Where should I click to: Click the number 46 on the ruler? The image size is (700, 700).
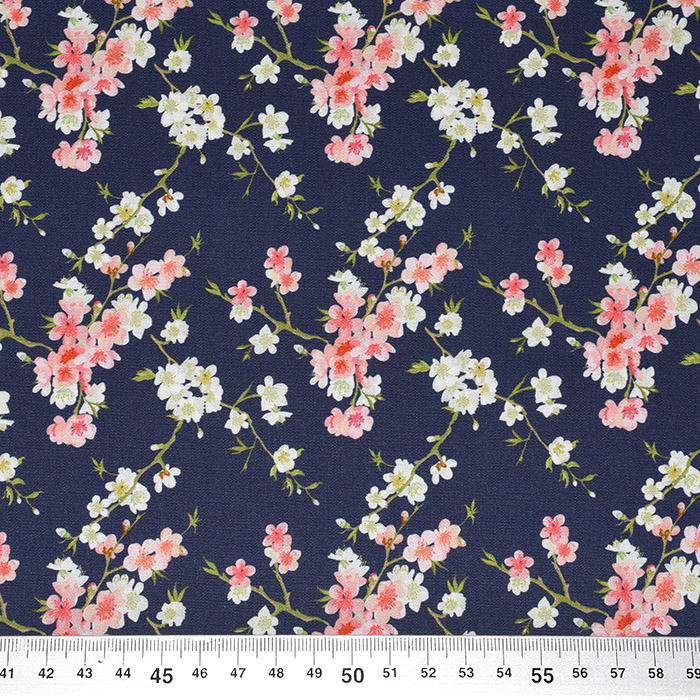coord(199,675)
